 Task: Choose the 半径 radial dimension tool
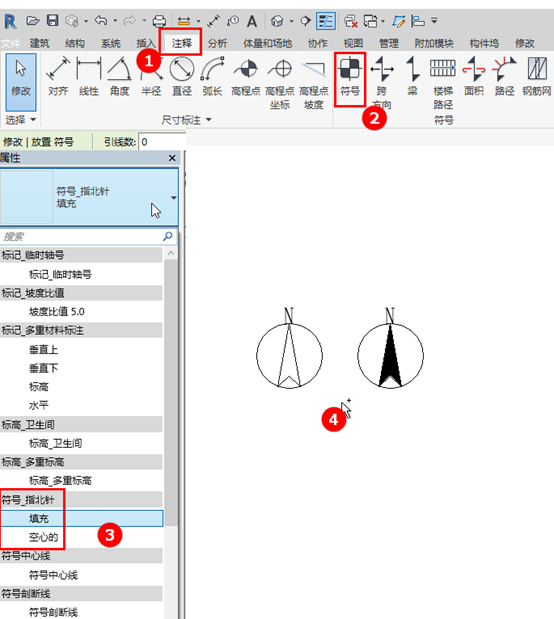click(151, 77)
